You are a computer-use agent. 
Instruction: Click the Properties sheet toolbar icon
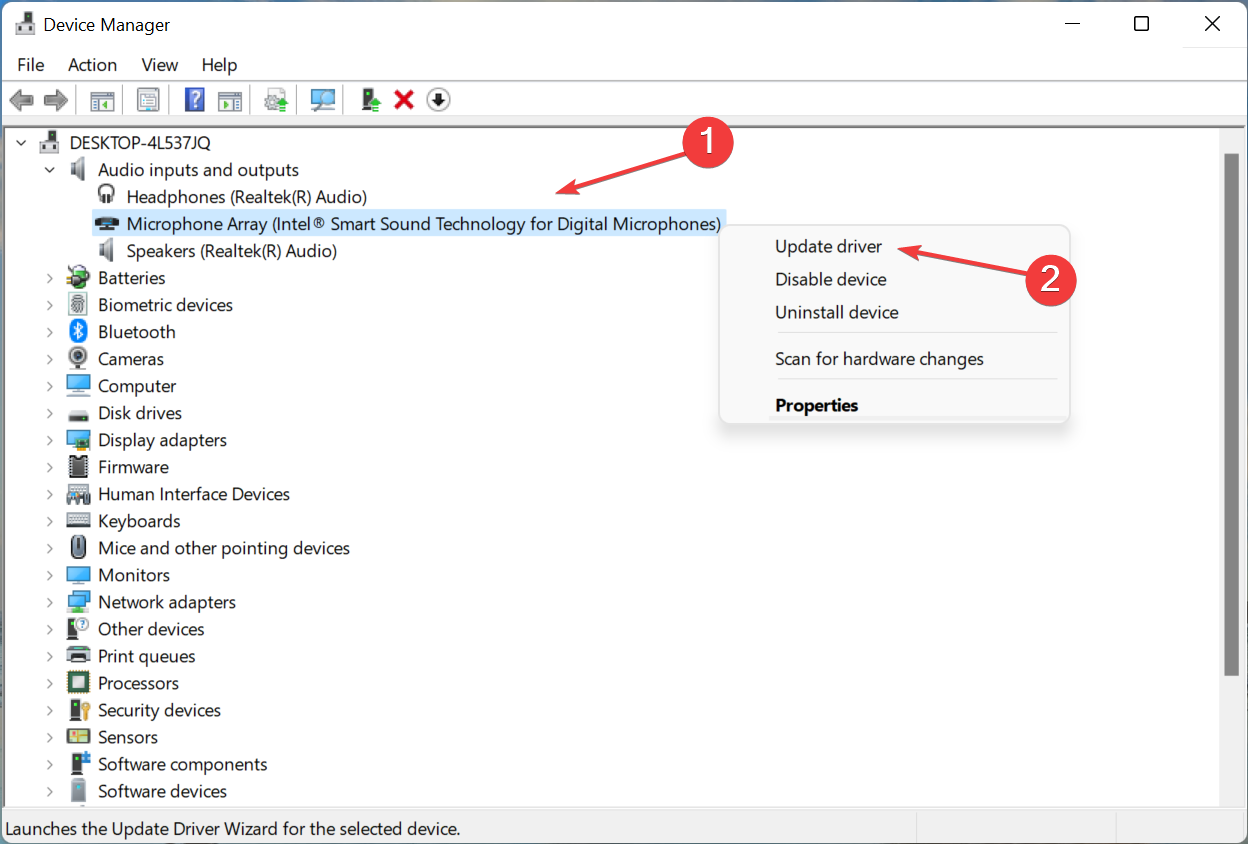coord(148,100)
